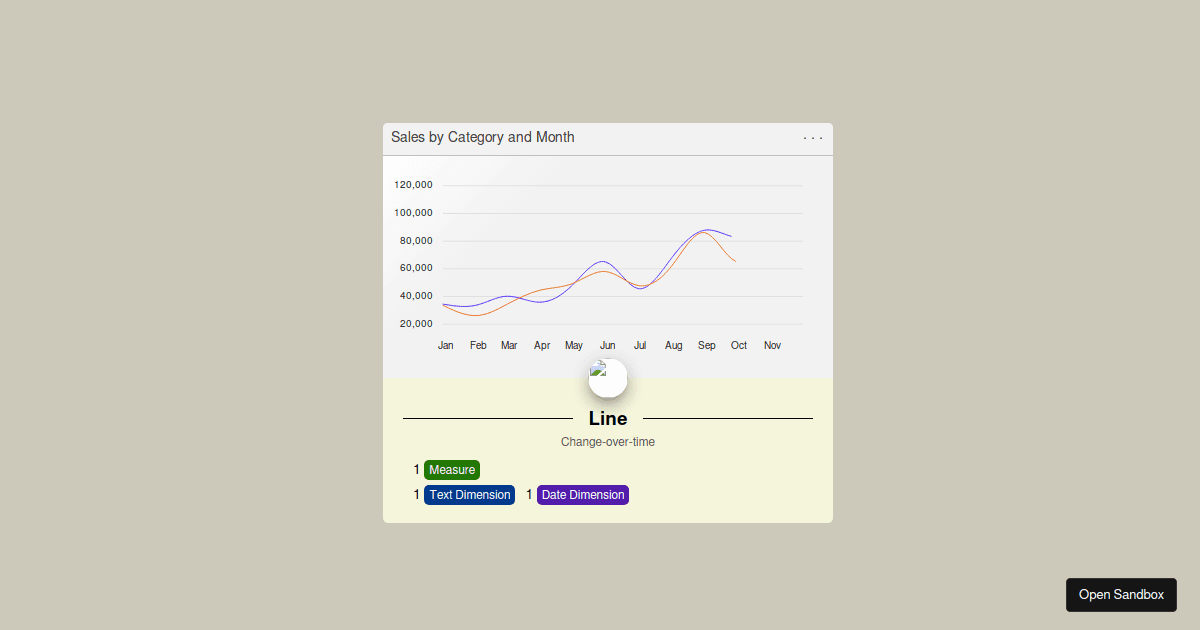Viewport: 1200px width, 630px height.
Task: Click the Sep x-axis label
Action: pos(707,345)
